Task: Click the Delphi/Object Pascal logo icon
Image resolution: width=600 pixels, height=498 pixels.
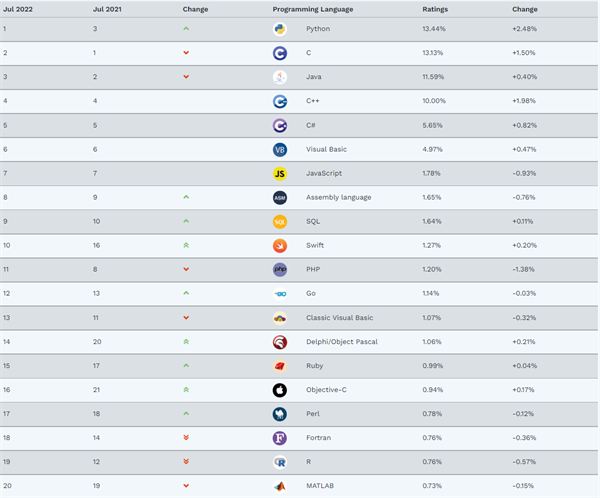Action: pyautogui.click(x=280, y=342)
